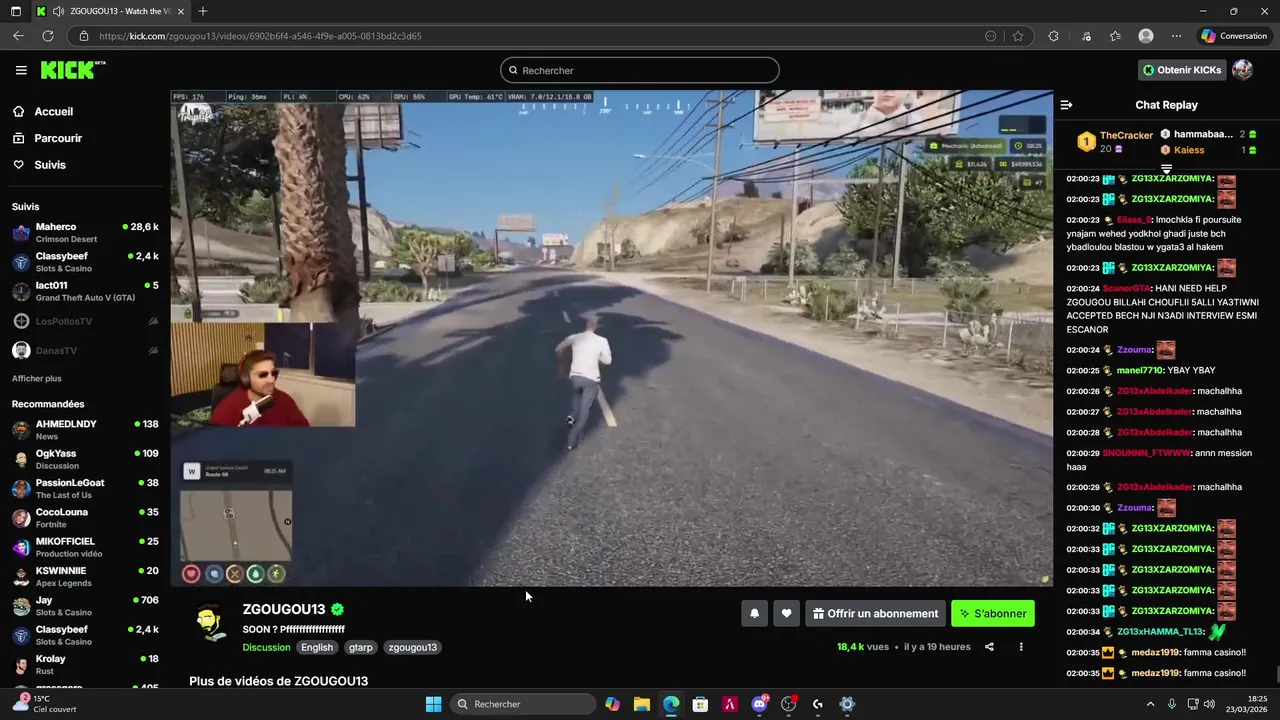The height and width of the screenshot is (720, 1280).
Task: Mute the tab audio speaker icon
Action: point(57,11)
